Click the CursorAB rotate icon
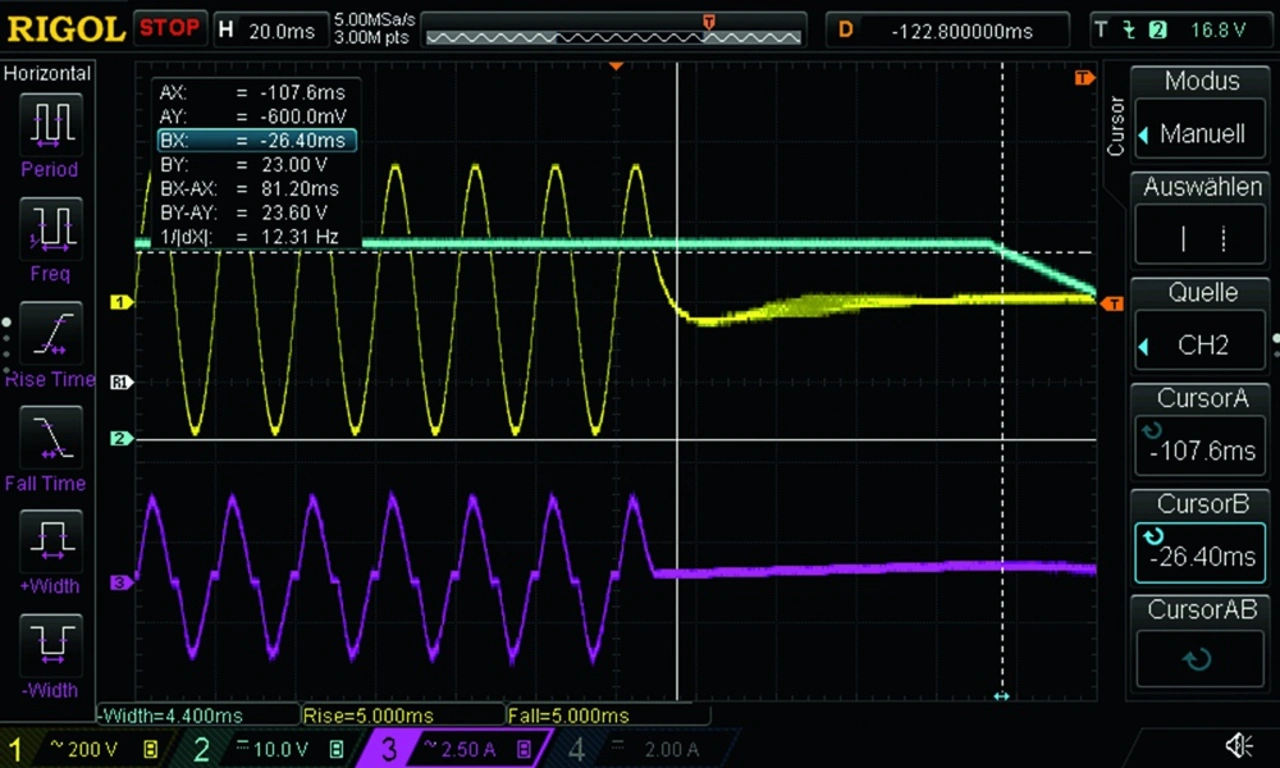The image size is (1280, 768). click(x=1197, y=659)
